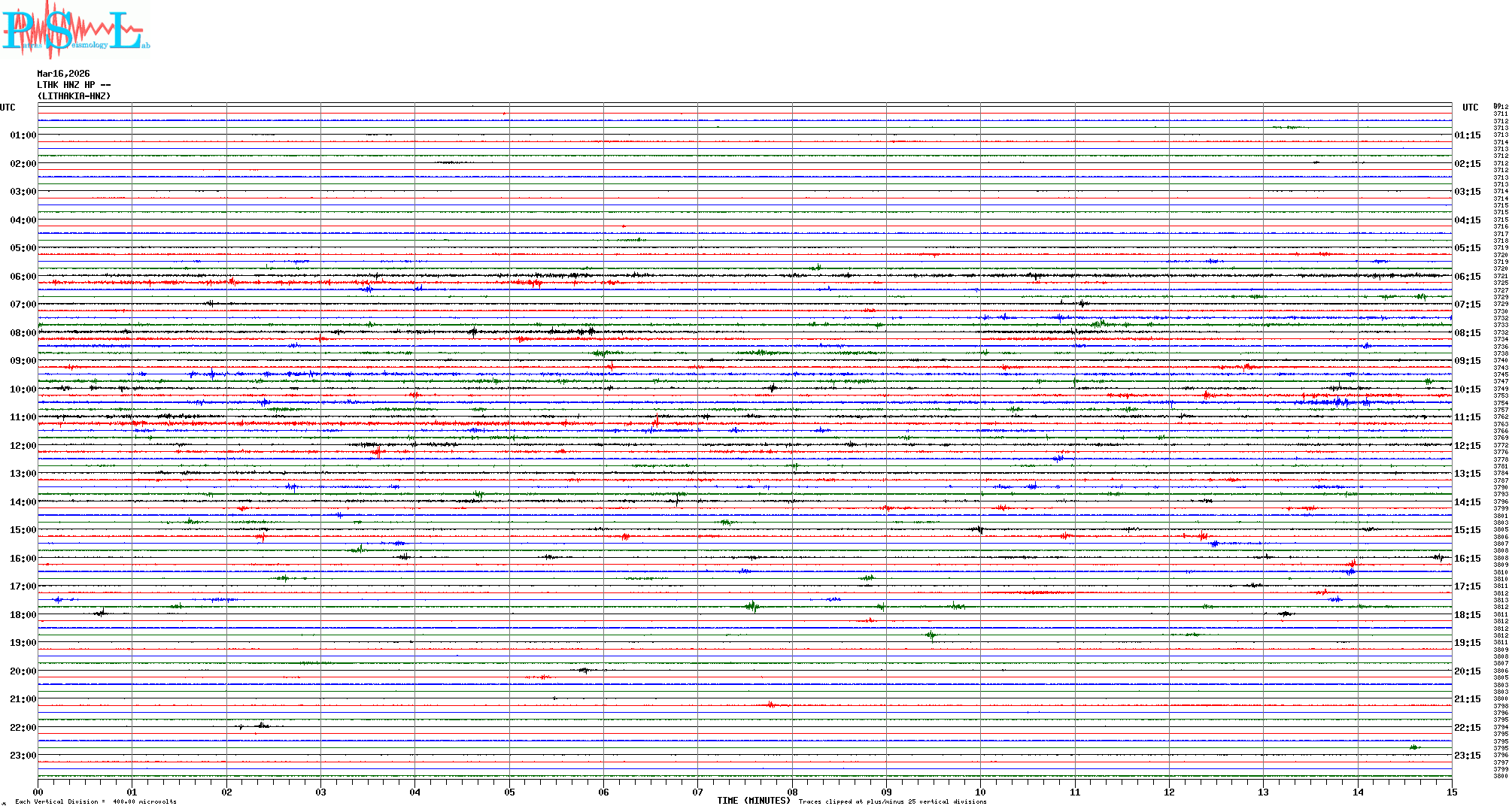Click the 23:00 hour label on left
Screen dimensions: 1512x812
click(x=23, y=756)
